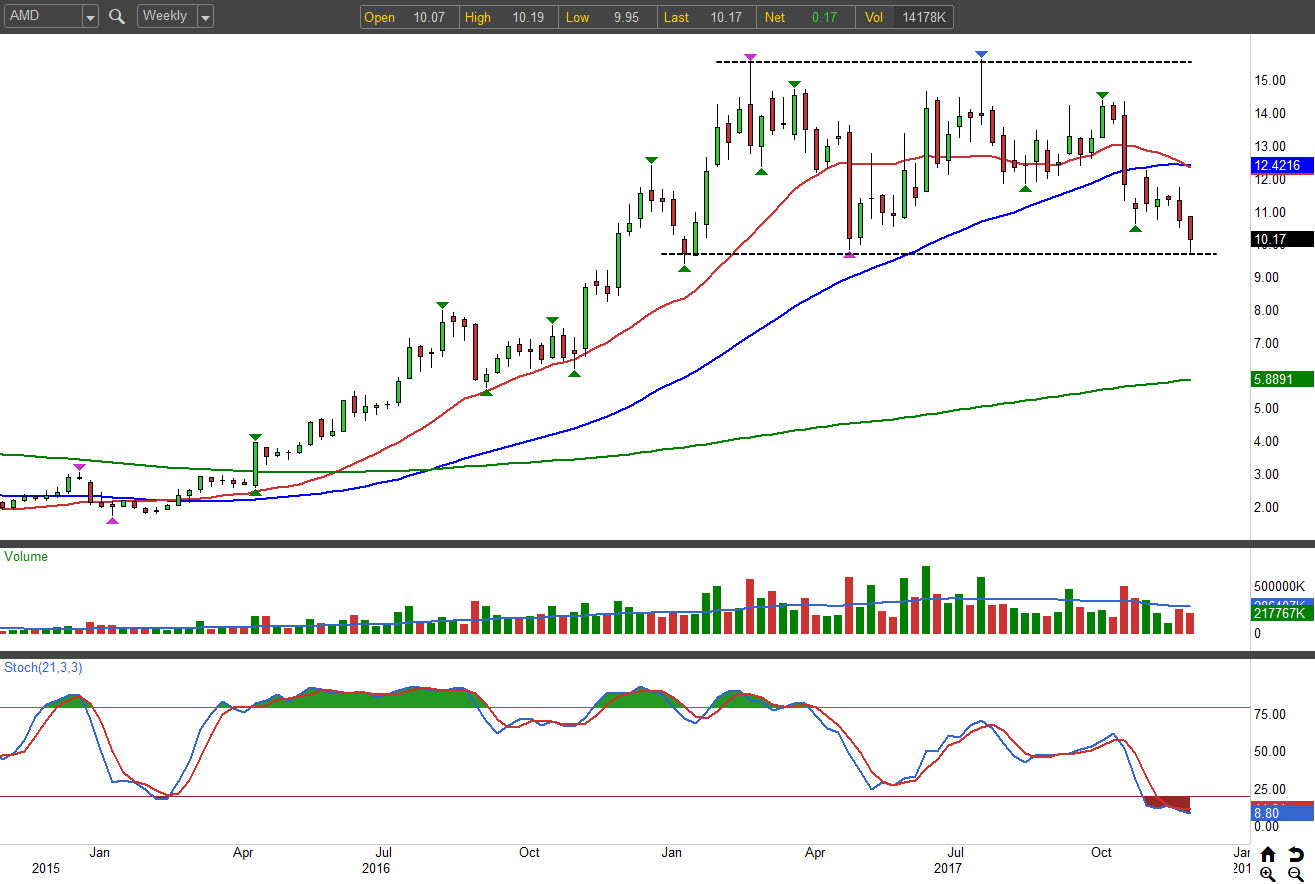Zoom in with the plus magnifier icon
Screen dimensions: 1315x884
[x=1267, y=874]
